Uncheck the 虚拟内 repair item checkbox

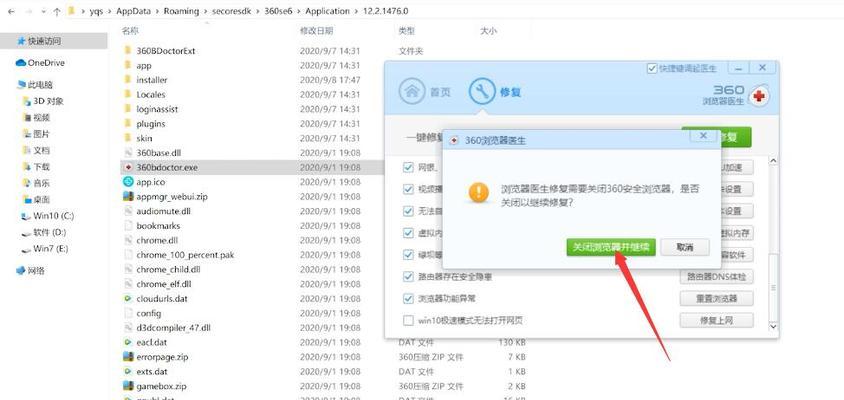tap(408, 233)
